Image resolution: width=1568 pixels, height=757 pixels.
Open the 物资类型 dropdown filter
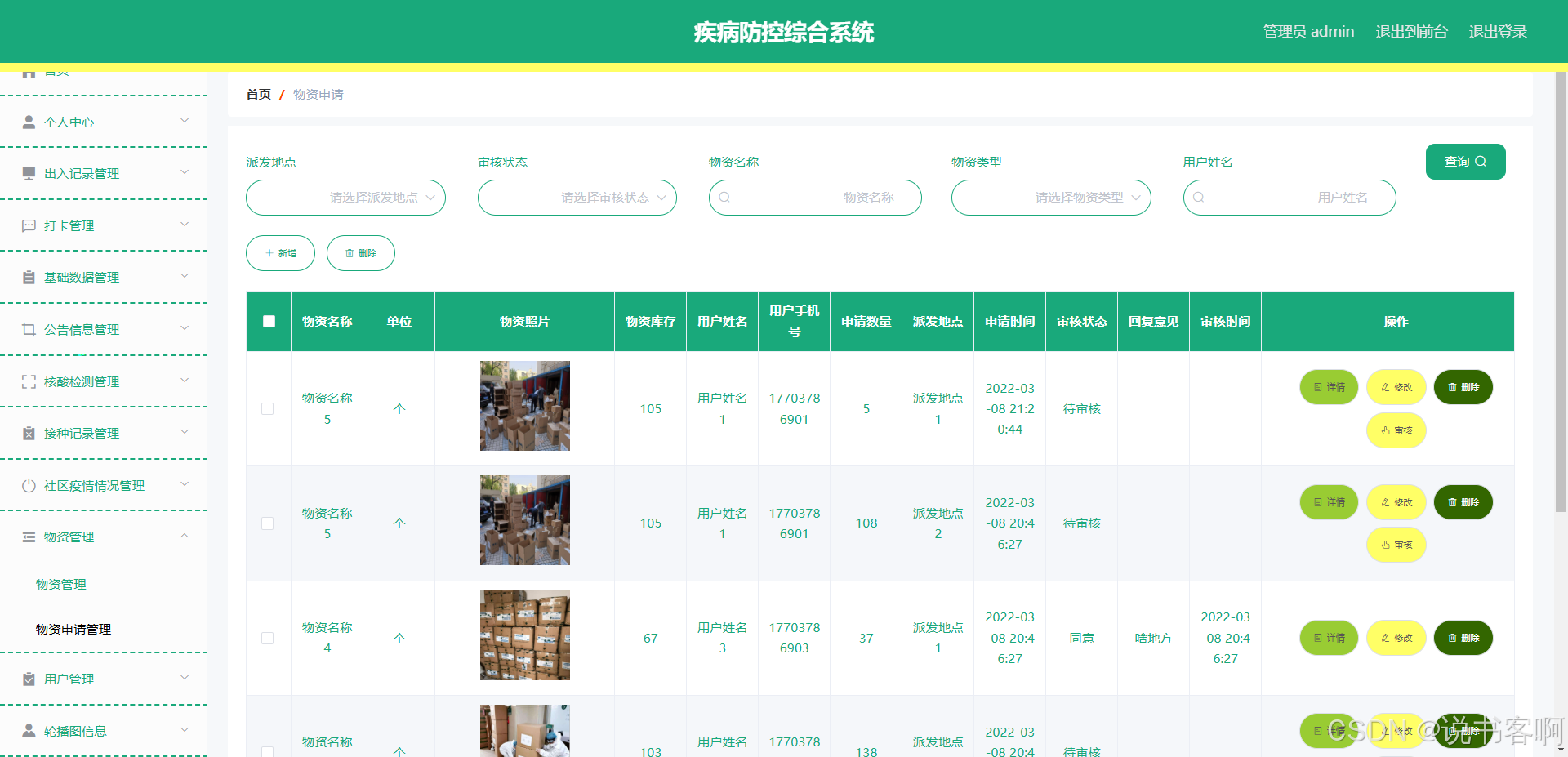[x=1051, y=198]
